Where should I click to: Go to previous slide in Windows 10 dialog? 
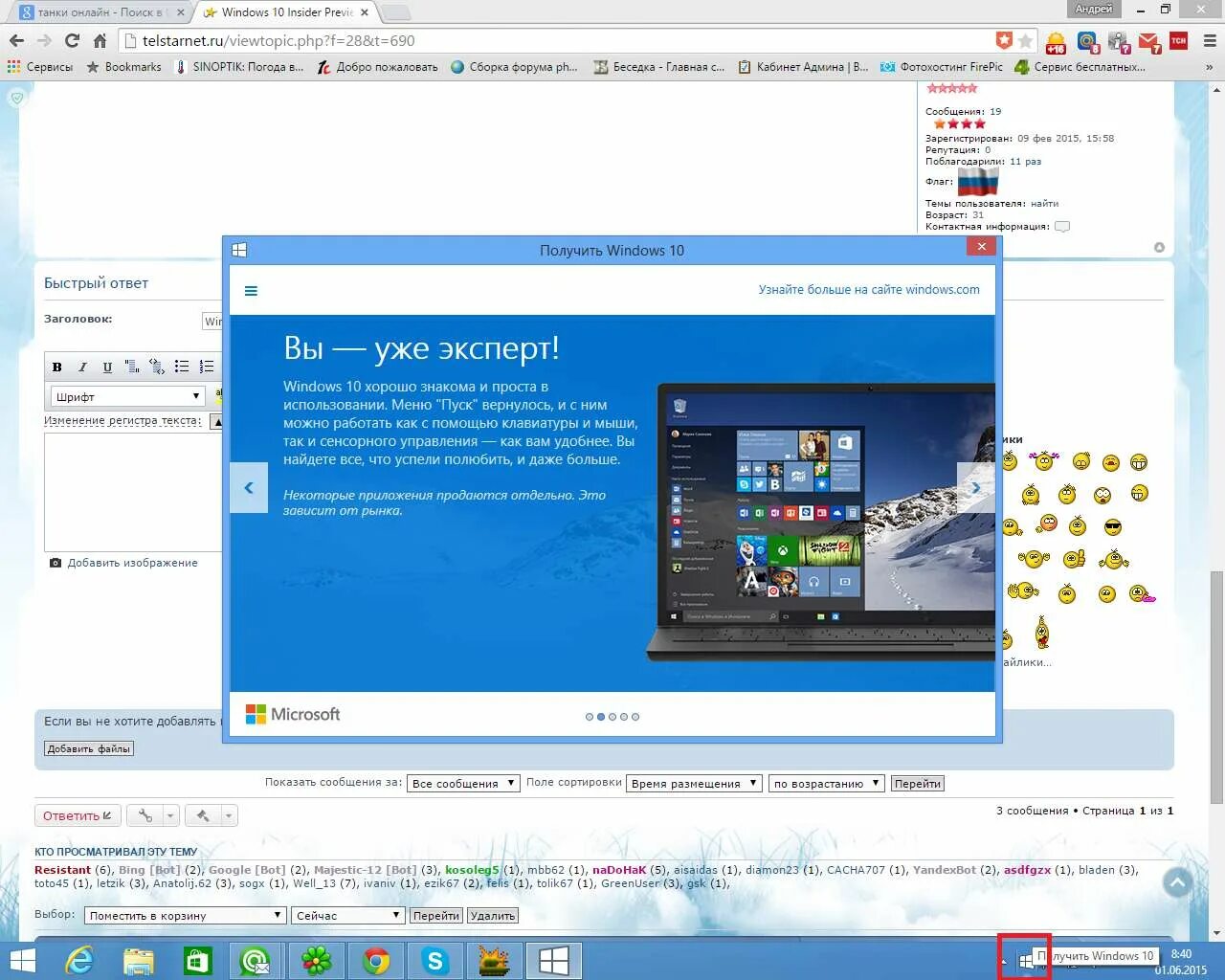click(x=249, y=488)
